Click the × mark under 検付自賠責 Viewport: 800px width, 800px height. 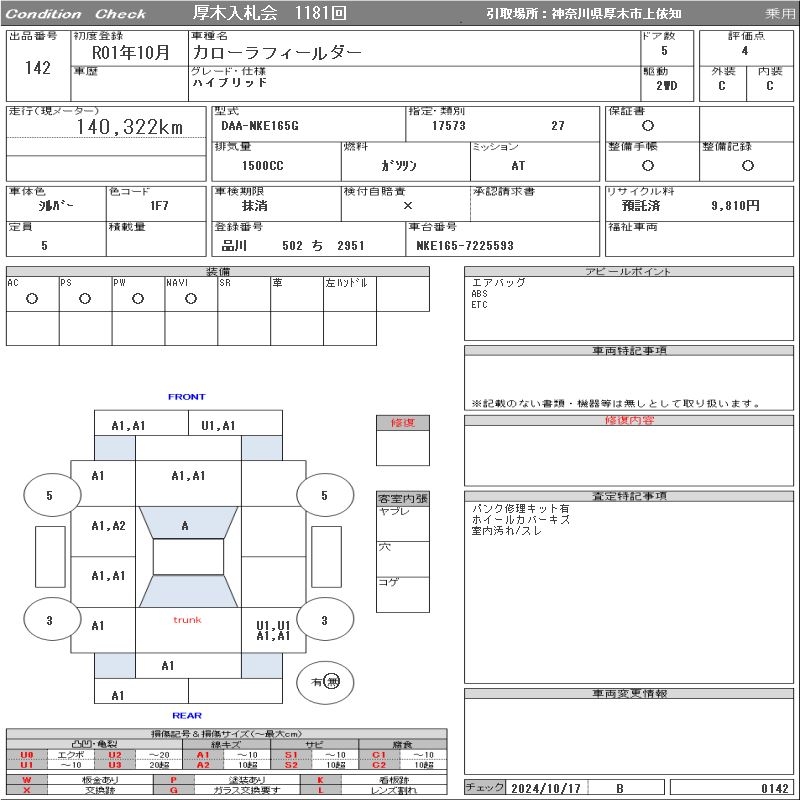(408, 206)
